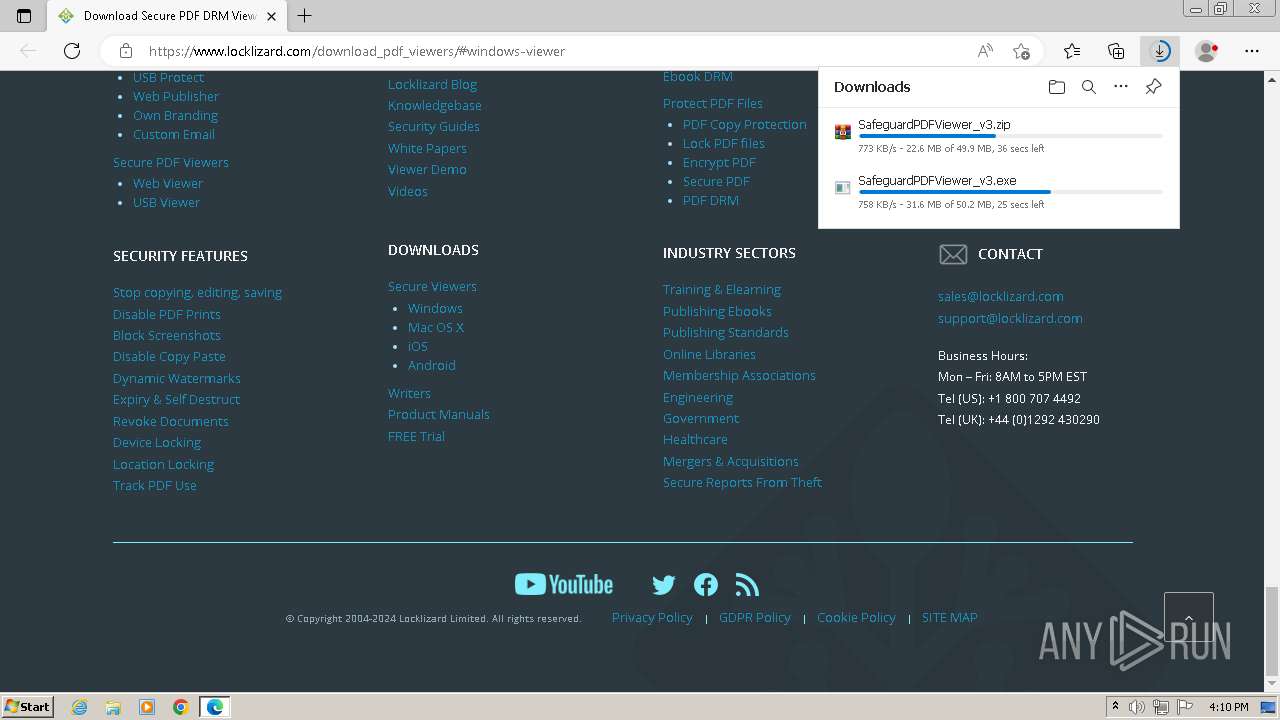Open the Locklizard Blog link

[432, 84]
